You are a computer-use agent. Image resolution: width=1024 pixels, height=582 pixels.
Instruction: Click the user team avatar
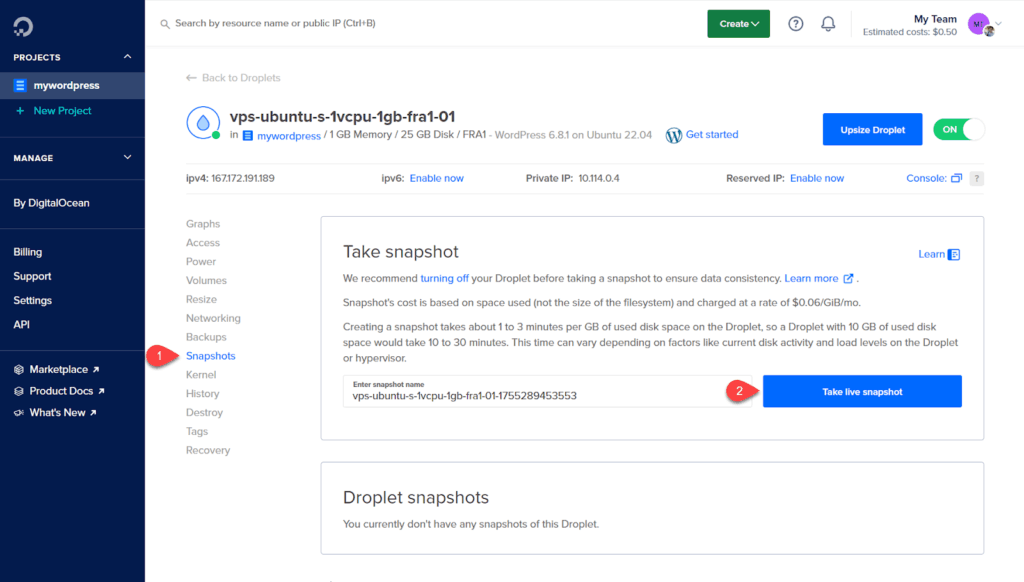[x=979, y=24]
